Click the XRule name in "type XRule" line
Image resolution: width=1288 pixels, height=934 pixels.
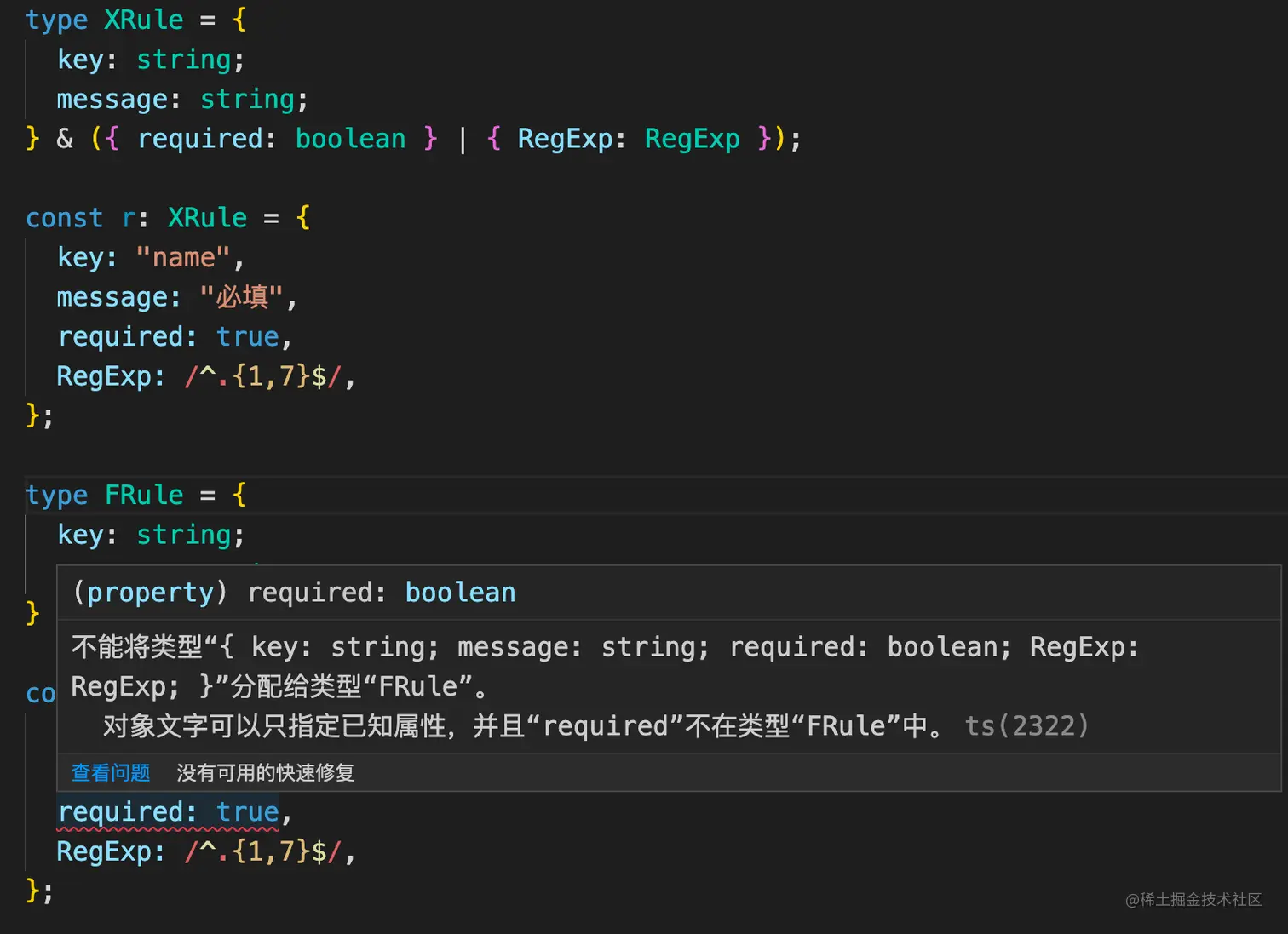click(143, 20)
